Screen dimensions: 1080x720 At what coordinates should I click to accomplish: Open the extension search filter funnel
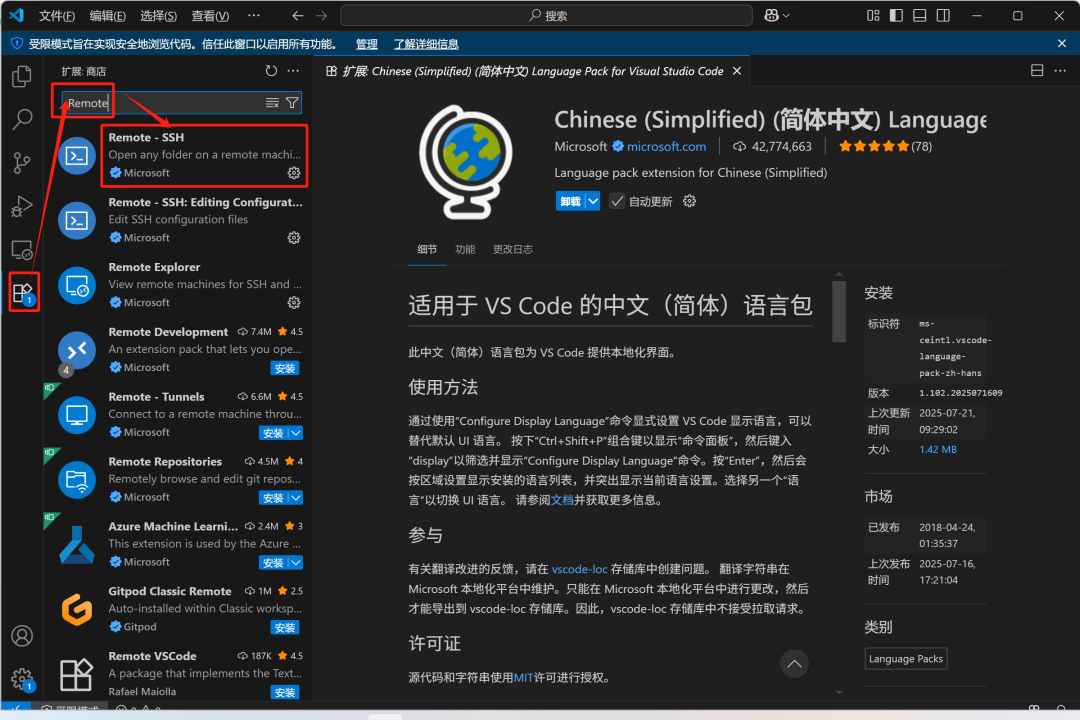pos(292,103)
